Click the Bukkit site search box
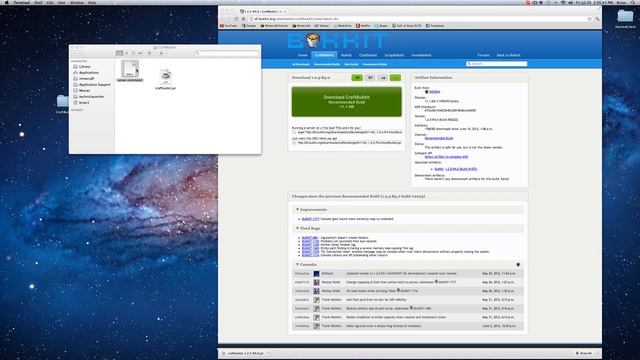640x360 pixels. click(496, 64)
